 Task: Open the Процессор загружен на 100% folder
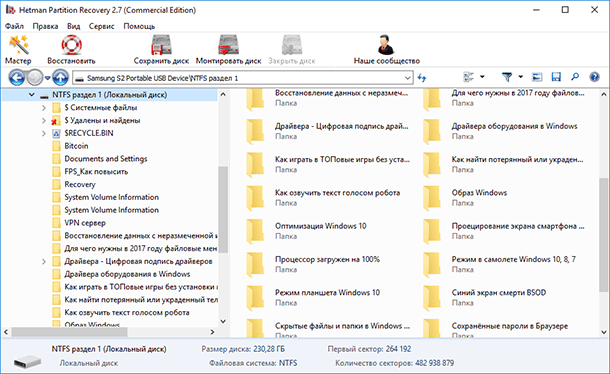(x=313, y=264)
